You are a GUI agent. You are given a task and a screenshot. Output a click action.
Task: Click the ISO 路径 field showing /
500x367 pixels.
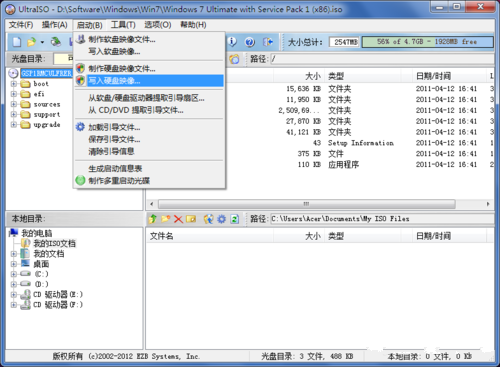coord(382,59)
